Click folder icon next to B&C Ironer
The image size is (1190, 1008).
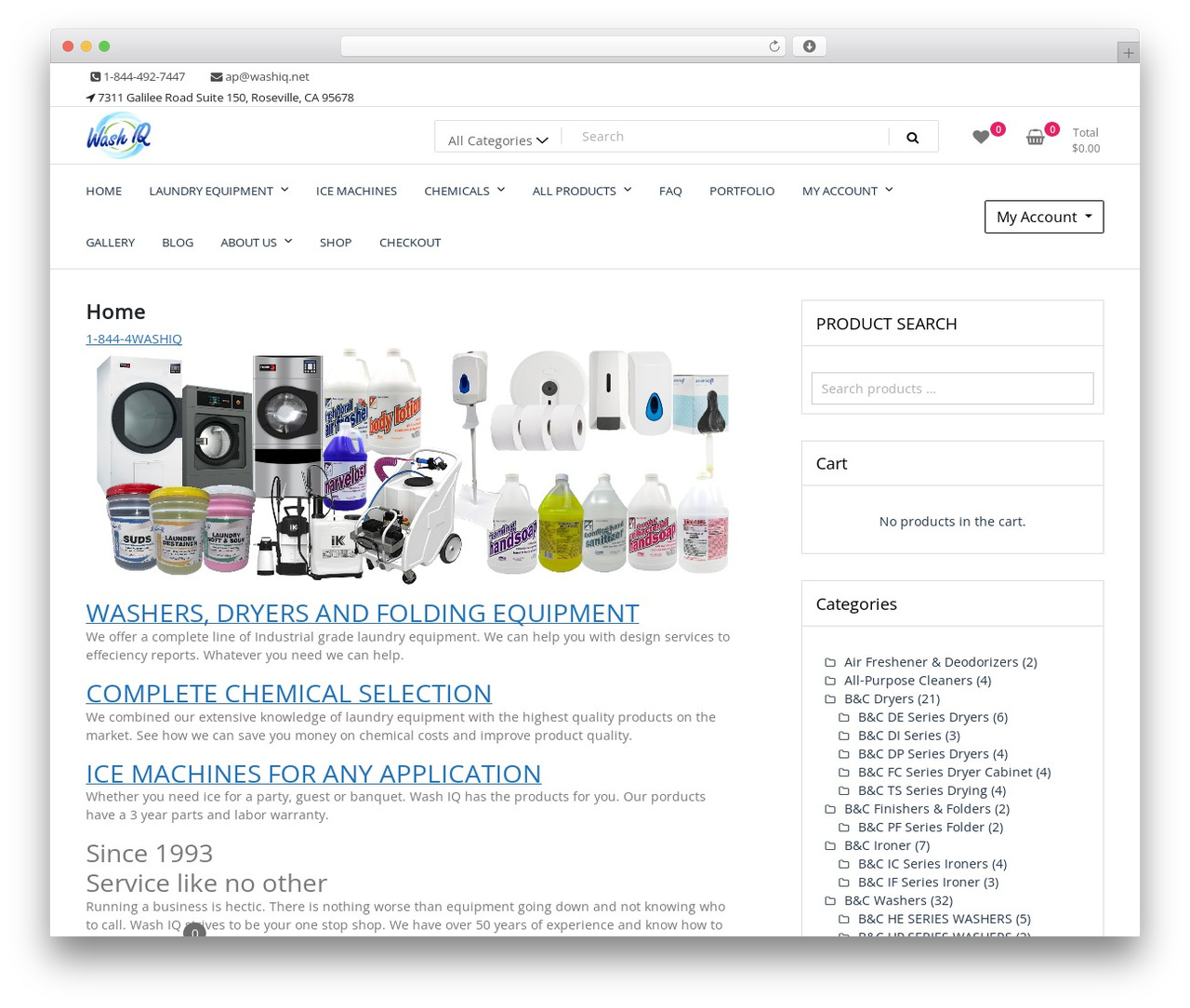(830, 846)
